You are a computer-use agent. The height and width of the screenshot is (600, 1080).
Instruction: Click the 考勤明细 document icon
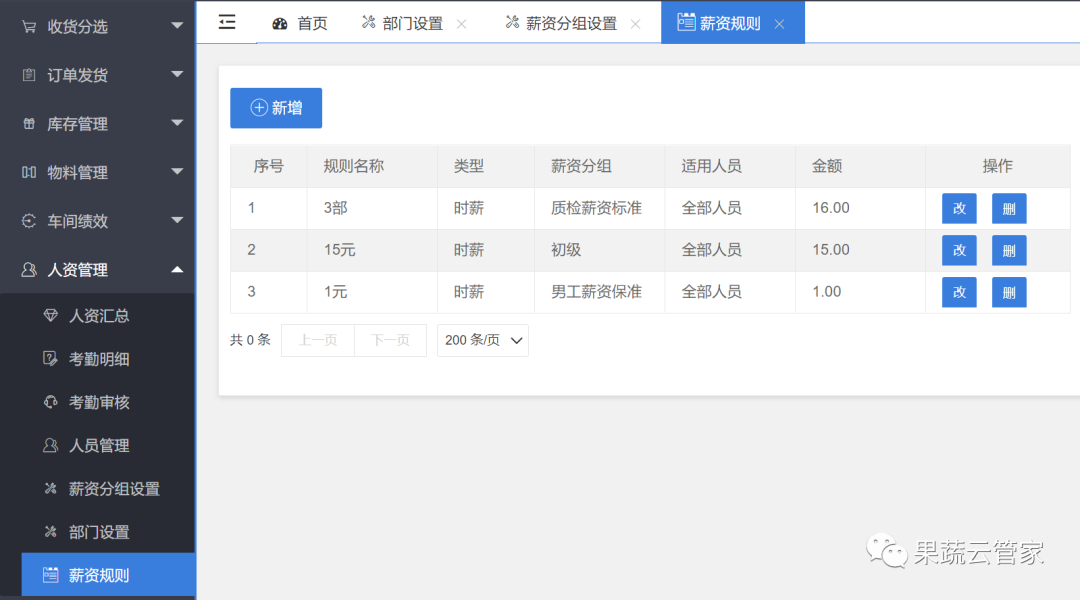(50, 359)
